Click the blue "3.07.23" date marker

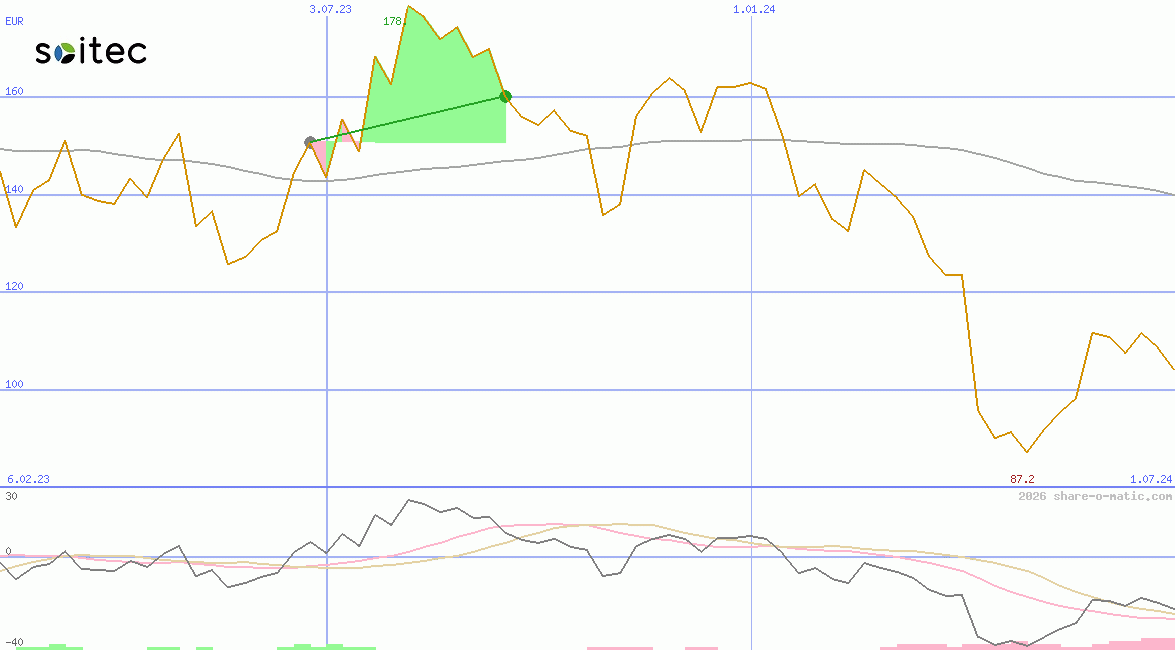pyautogui.click(x=330, y=10)
